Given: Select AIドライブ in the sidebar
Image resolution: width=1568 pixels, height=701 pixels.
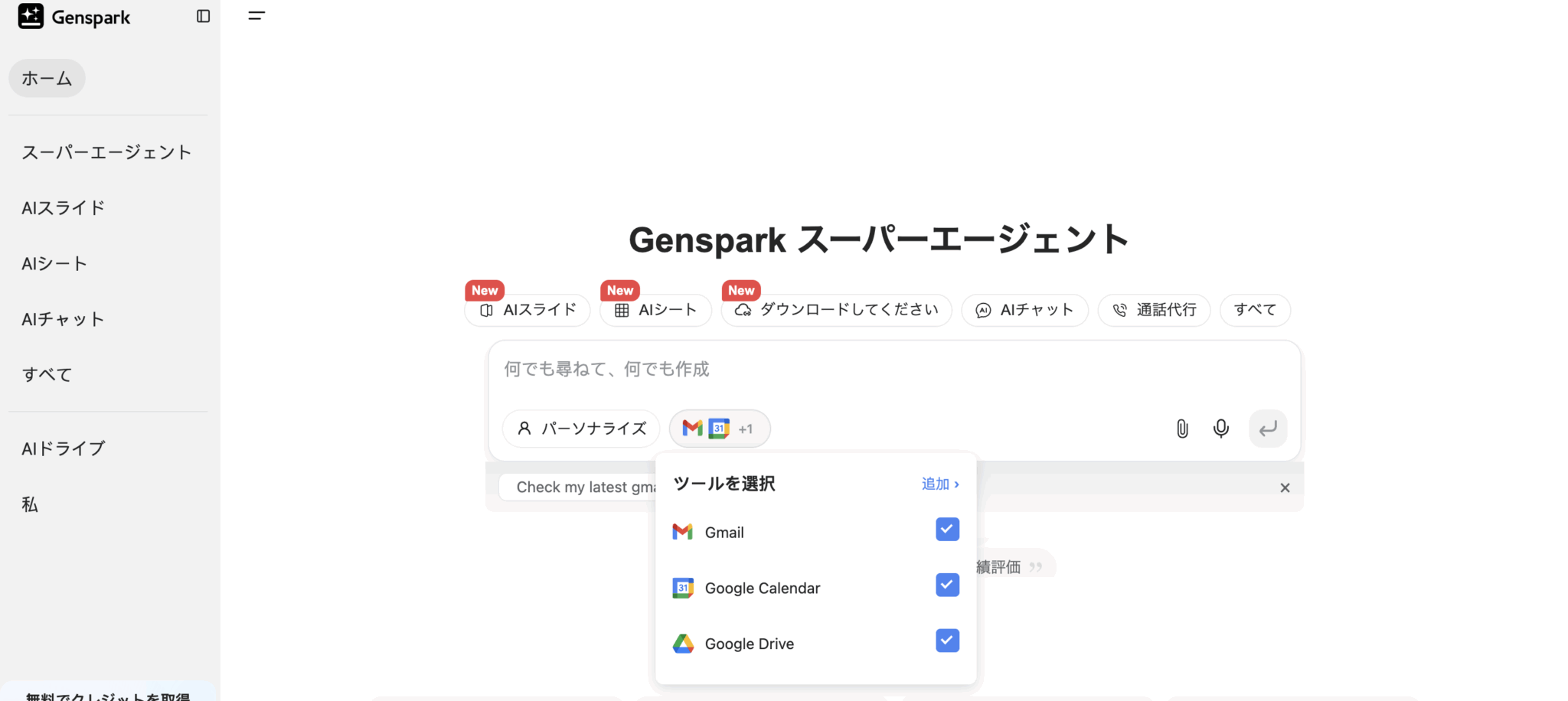Looking at the screenshot, I should [63, 448].
